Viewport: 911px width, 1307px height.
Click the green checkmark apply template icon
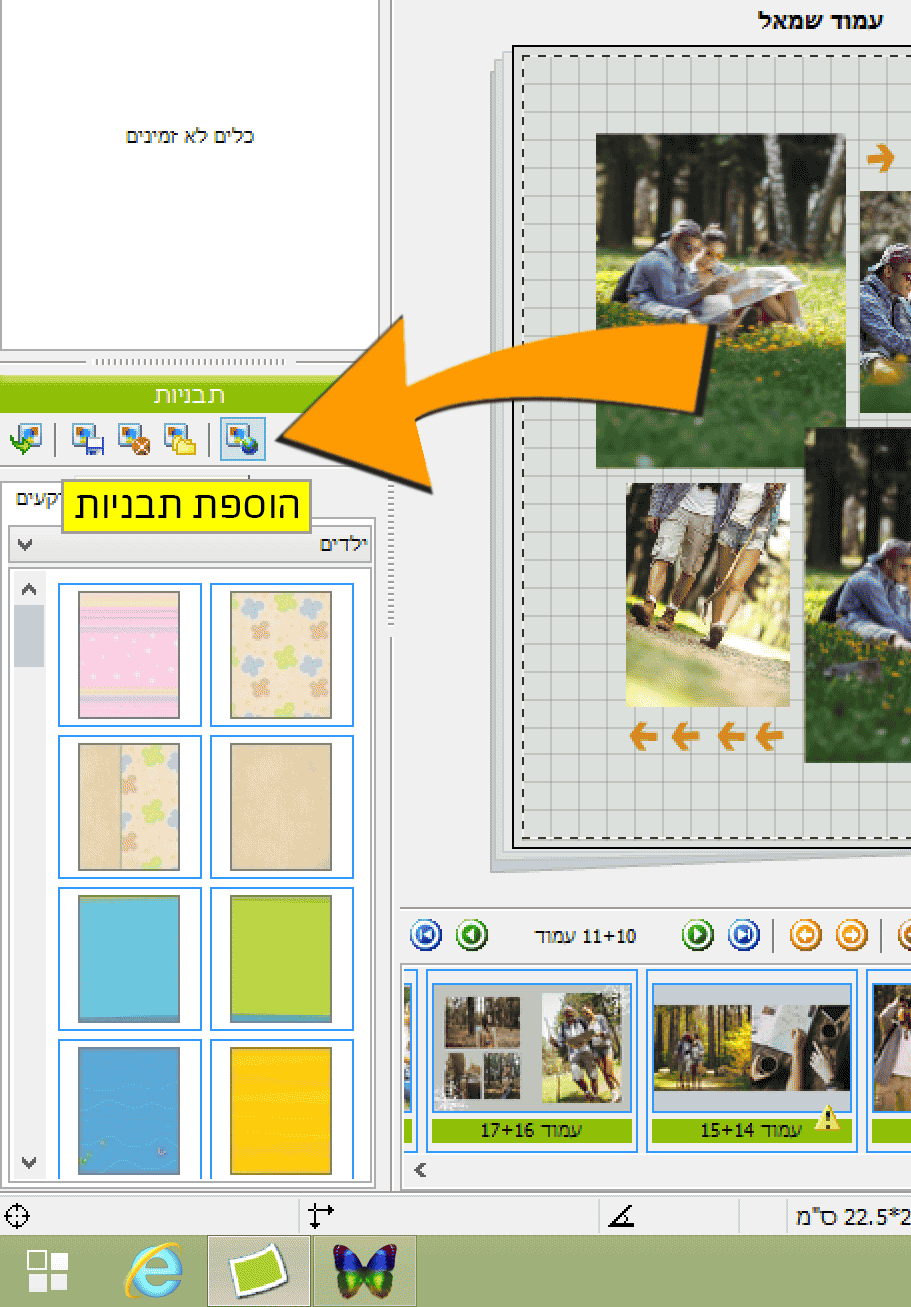coord(25,439)
